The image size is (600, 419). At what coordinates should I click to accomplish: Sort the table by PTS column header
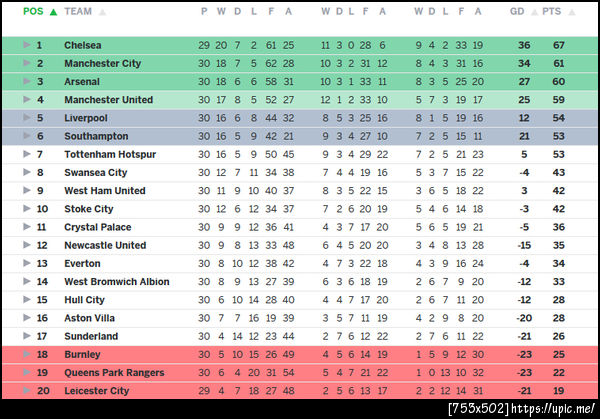(552, 12)
